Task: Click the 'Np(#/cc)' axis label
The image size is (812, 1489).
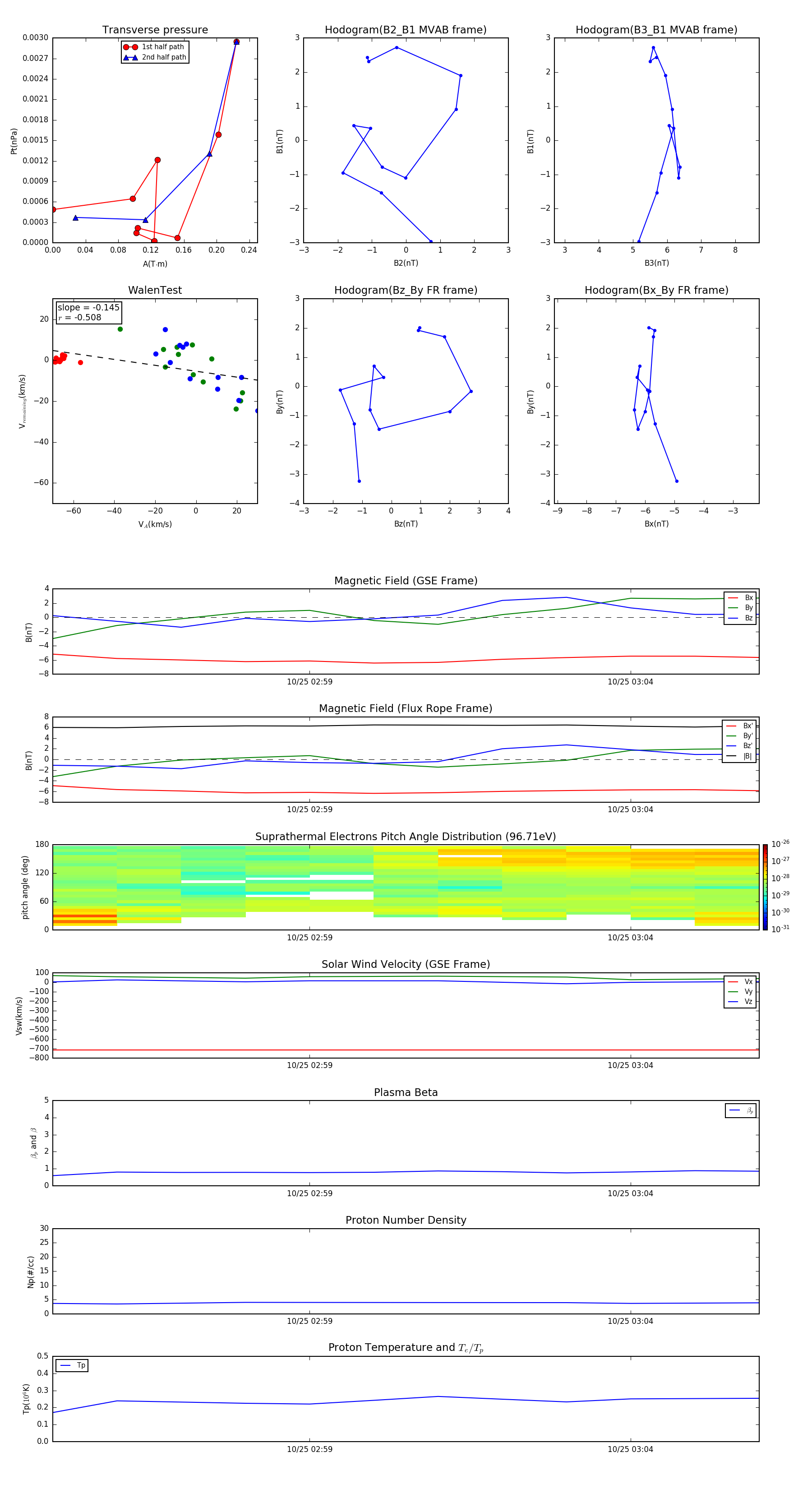Action: tap(31, 1272)
